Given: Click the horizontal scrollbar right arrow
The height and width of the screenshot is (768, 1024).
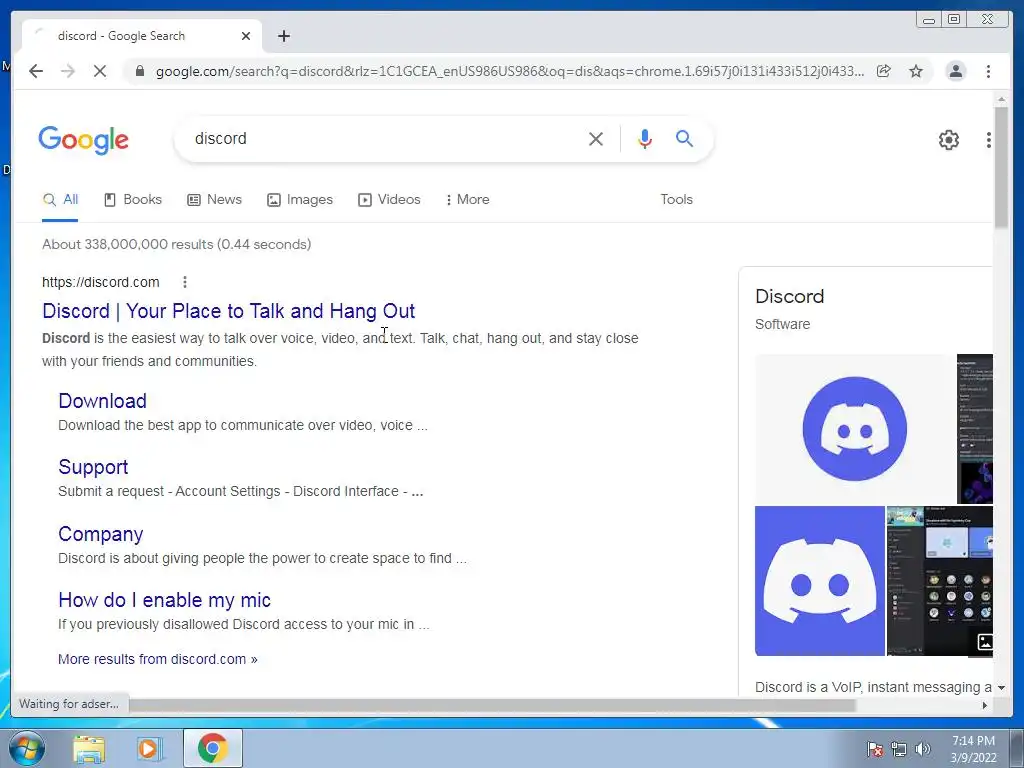Looking at the screenshot, I should 985,705.
